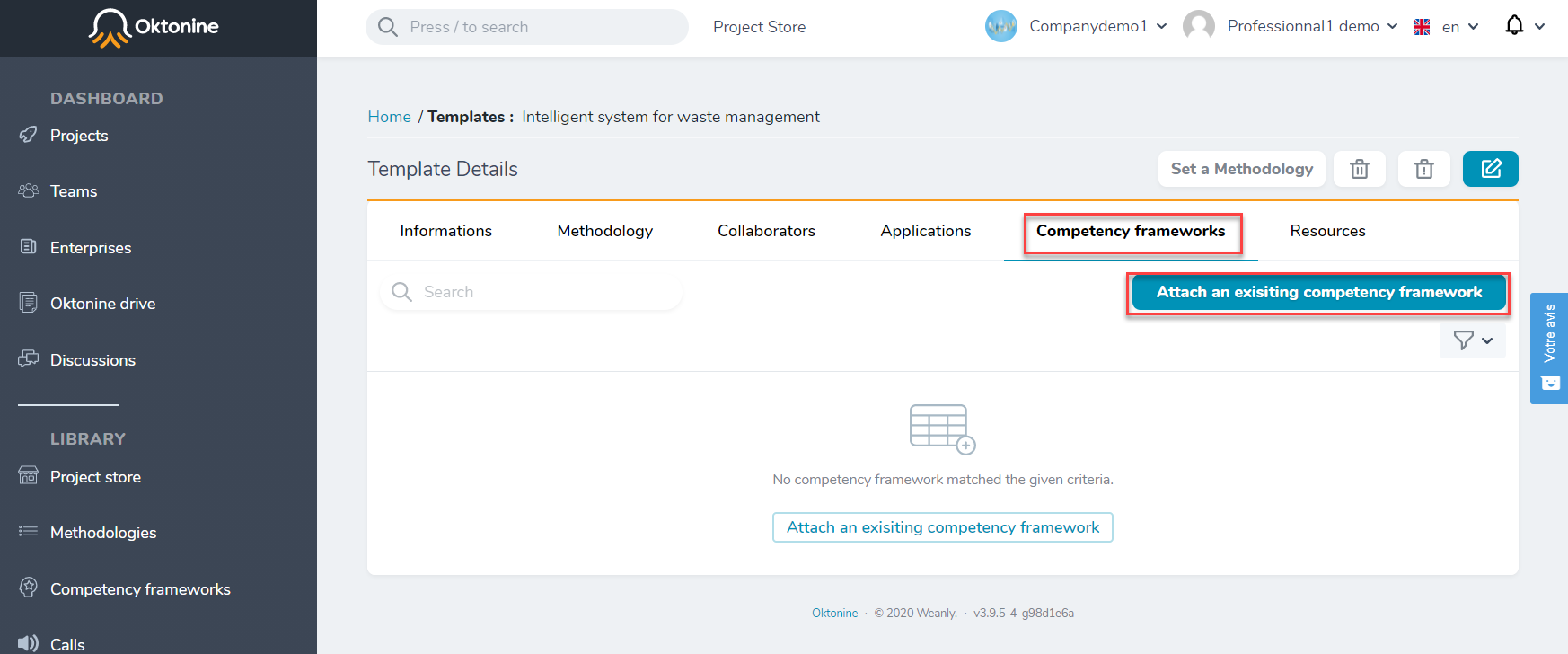Open the Companydemo1 company dropdown
The height and width of the screenshot is (654, 1568).
click(1097, 26)
